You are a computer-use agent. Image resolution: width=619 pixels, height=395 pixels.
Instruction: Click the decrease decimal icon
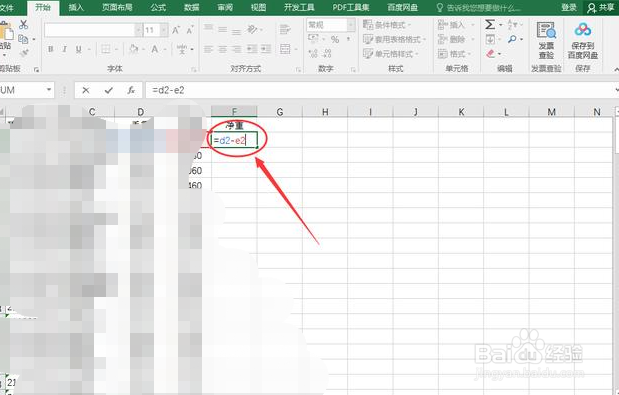[x=327, y=53]
